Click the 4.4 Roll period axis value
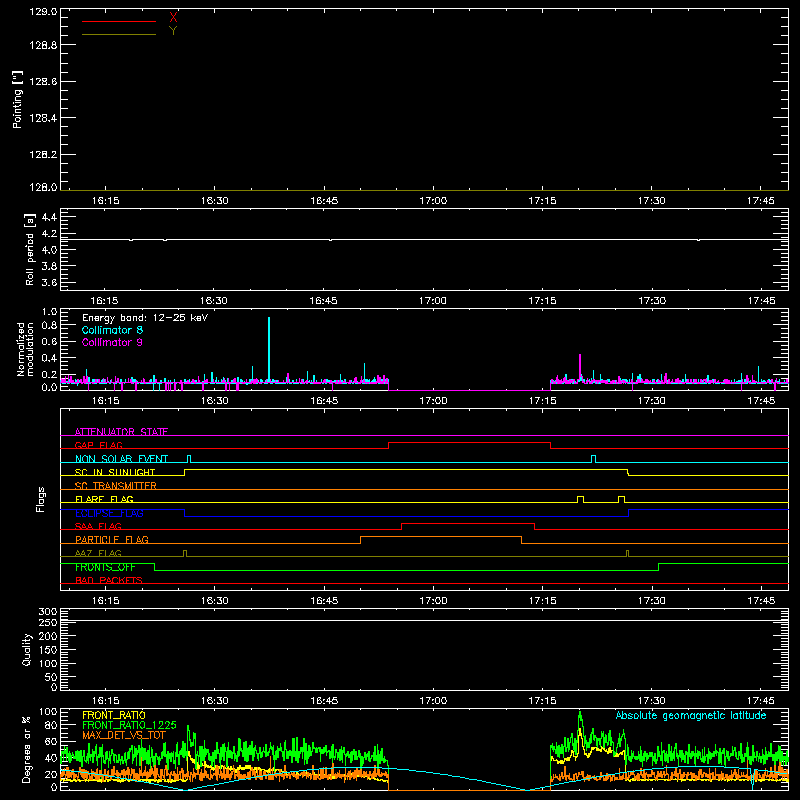This screenshot has height=800, width=800. [x=49, y=217]
